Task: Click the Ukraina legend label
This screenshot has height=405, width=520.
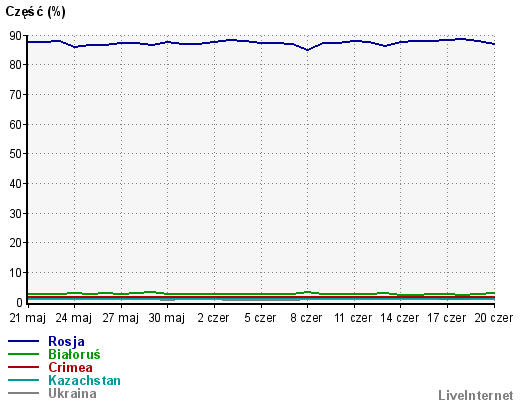Action: [x=72, y=393]
